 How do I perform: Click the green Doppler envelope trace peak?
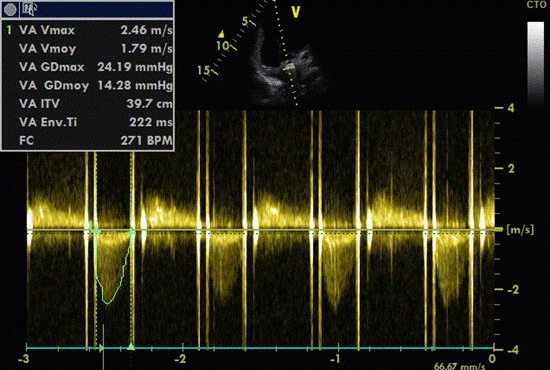107,302
